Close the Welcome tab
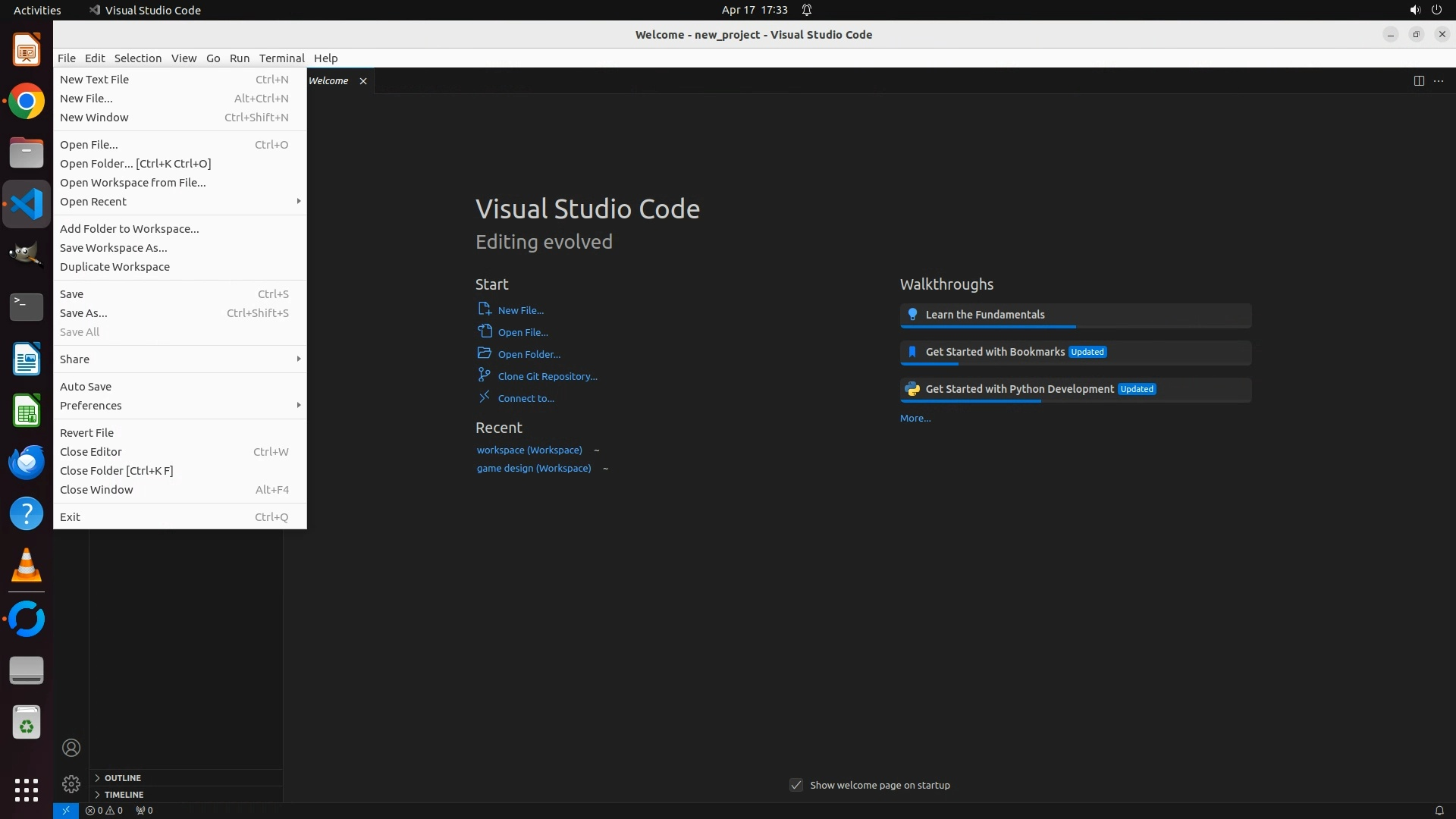 (x=363, y=81)
